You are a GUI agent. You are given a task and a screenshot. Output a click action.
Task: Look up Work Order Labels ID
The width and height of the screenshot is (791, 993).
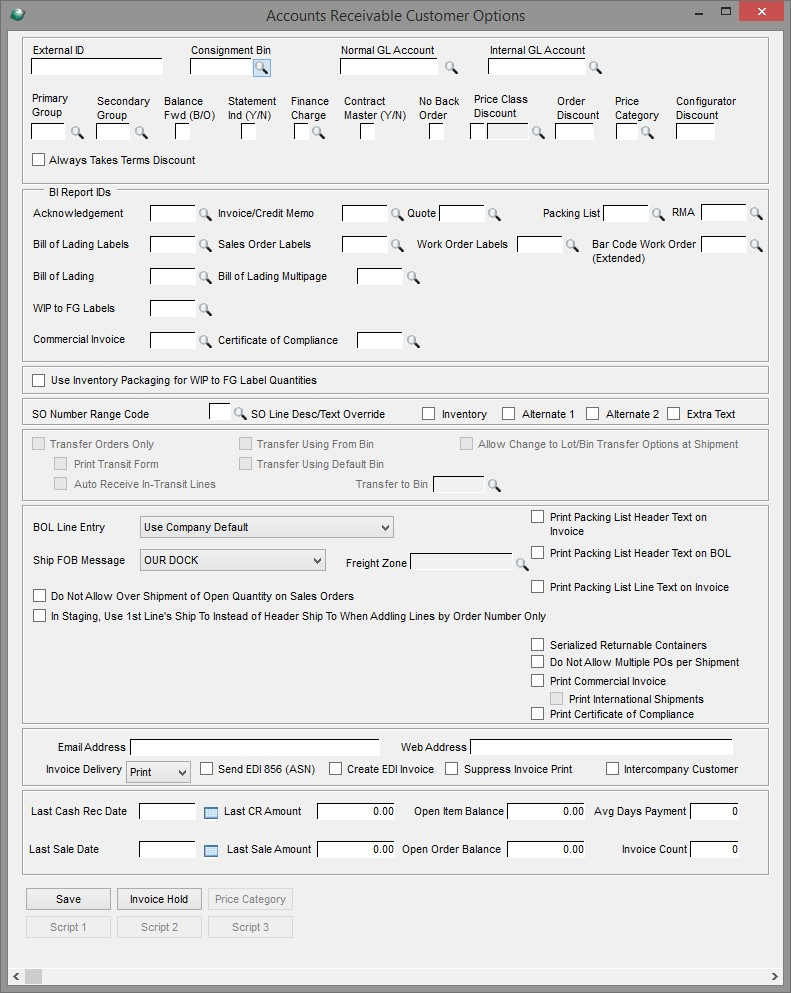(572, 245)
